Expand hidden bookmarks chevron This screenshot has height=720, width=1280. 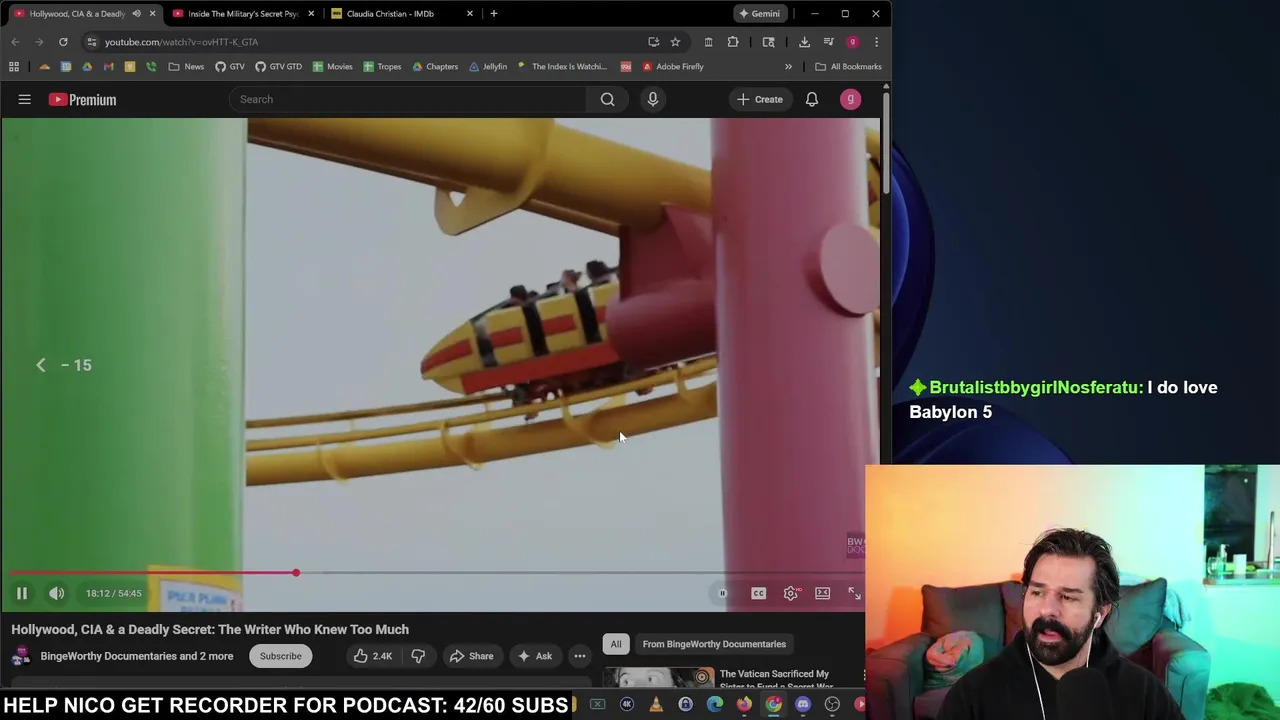click(788, 67)
